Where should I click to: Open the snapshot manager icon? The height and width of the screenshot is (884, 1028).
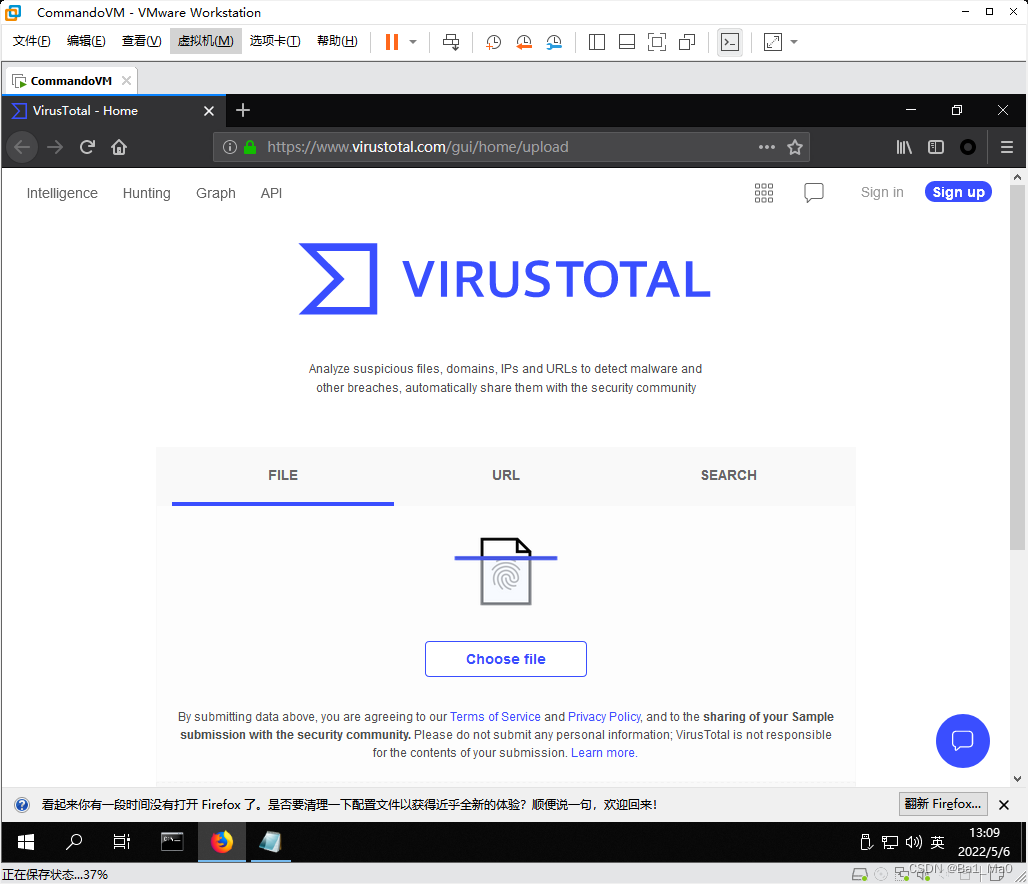click(x=554, y=42)
